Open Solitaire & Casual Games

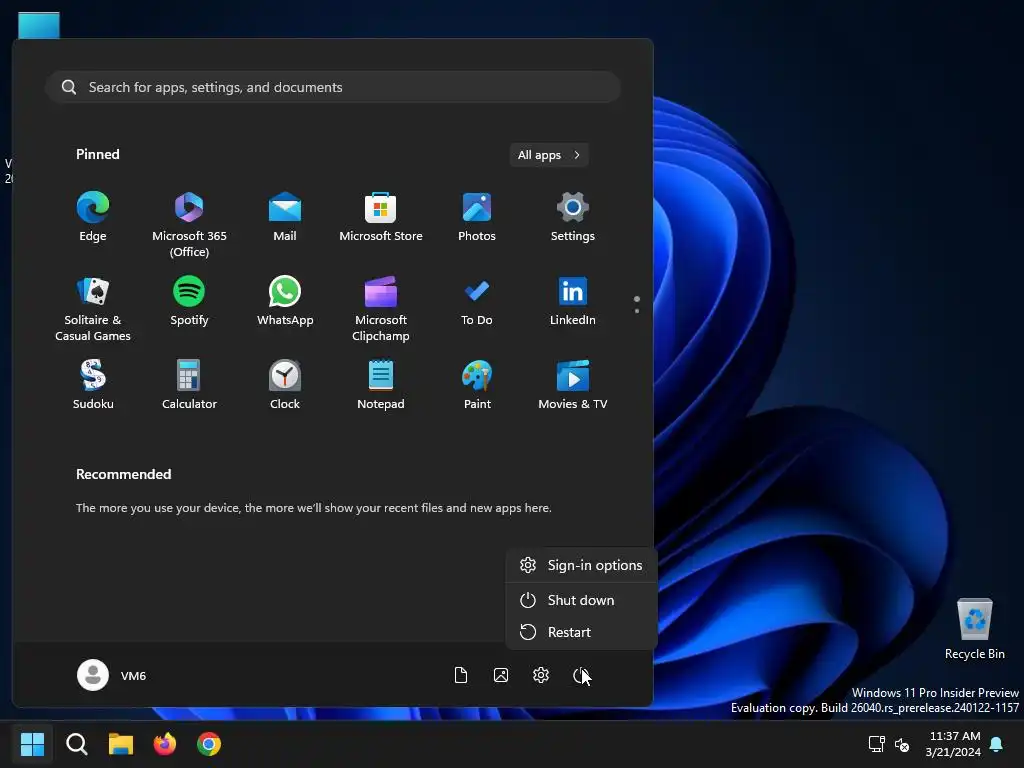tap(93, 308)
